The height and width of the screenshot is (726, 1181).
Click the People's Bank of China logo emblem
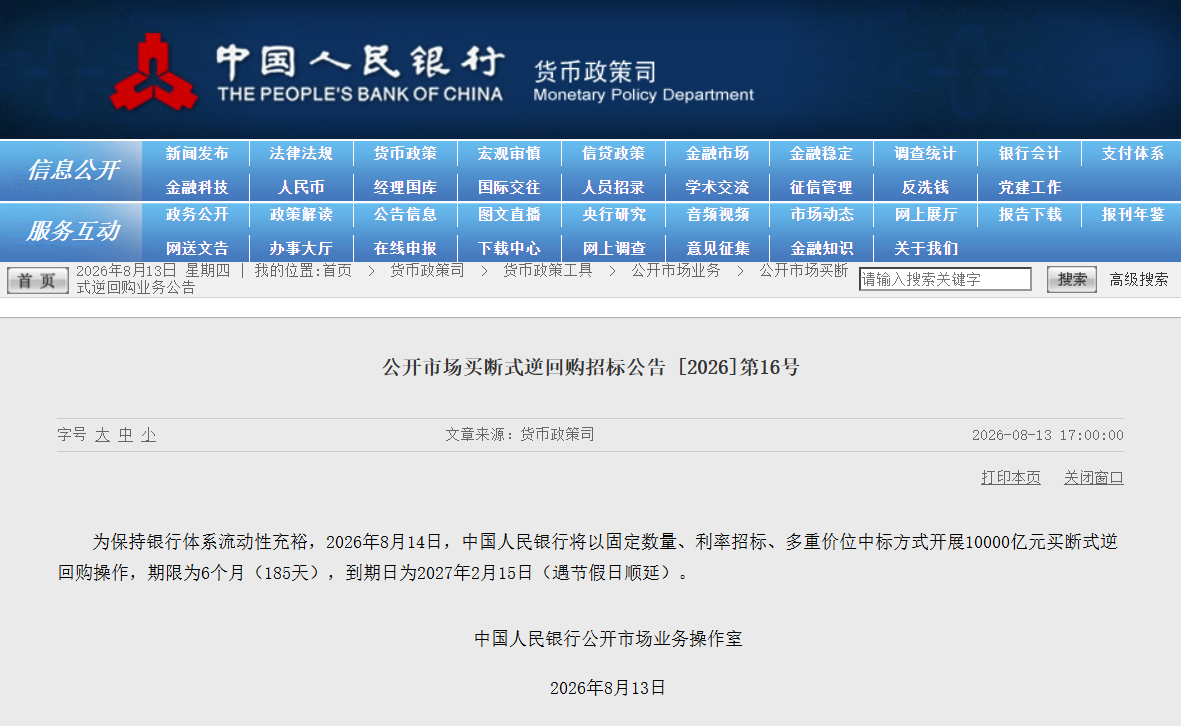click(154, 72)
